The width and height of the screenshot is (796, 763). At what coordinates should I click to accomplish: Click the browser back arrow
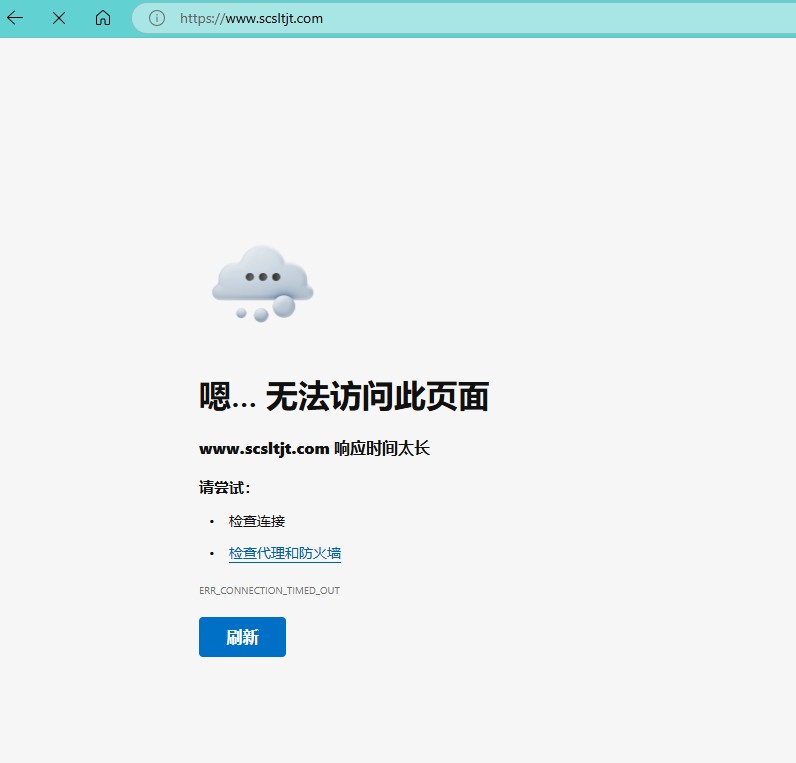click(15, 18)
